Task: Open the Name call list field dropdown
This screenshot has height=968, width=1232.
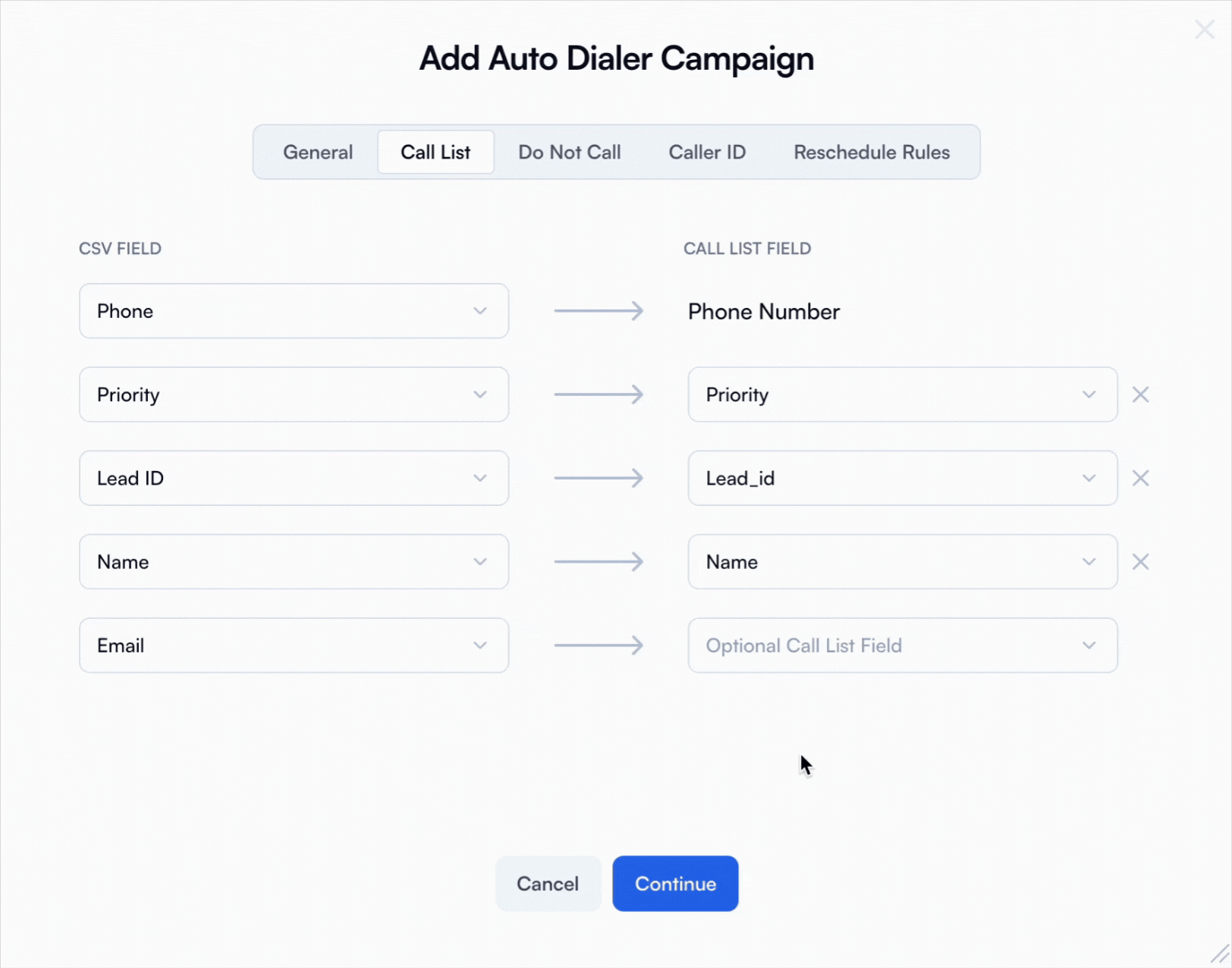Action: point(902,561)
